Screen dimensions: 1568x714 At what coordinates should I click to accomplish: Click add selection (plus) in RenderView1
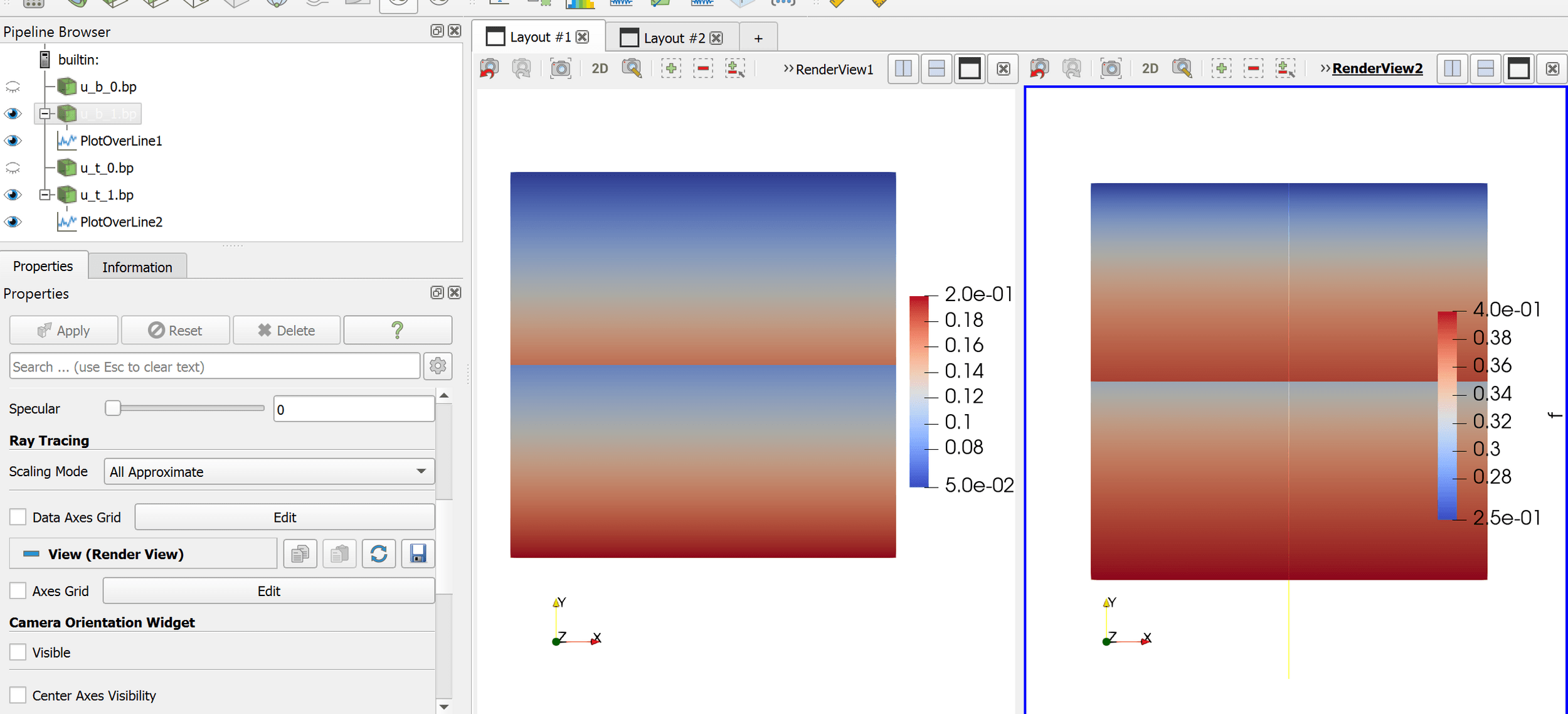tap(670, 68)
